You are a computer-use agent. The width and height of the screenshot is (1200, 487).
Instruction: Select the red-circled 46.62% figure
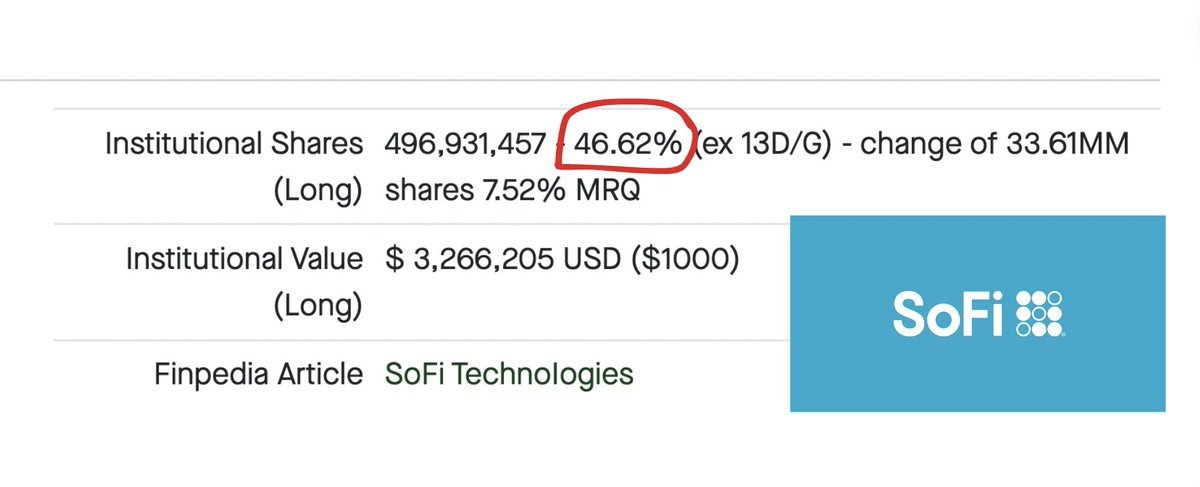point(627,145)
